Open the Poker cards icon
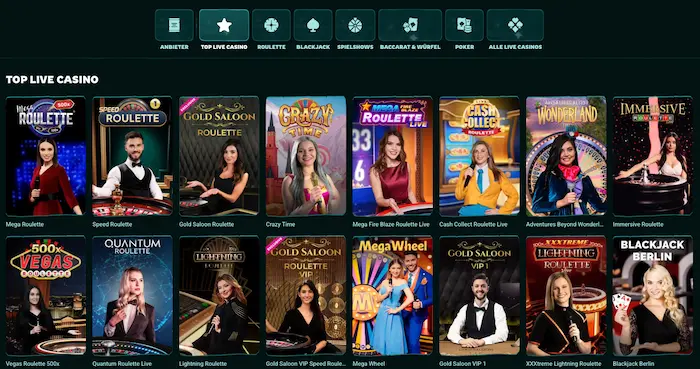This screenshot has width=700, height=369. (x=464, y=25)
